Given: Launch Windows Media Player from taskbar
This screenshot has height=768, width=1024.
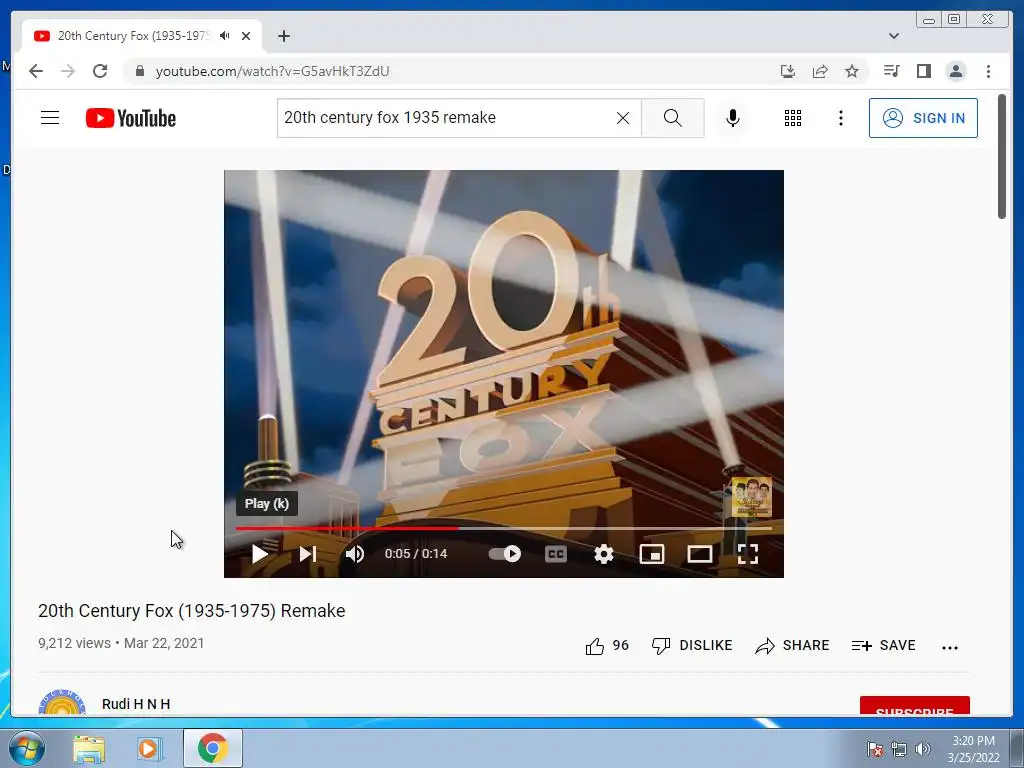Looking at the screenshot, I should pos(148,748).
